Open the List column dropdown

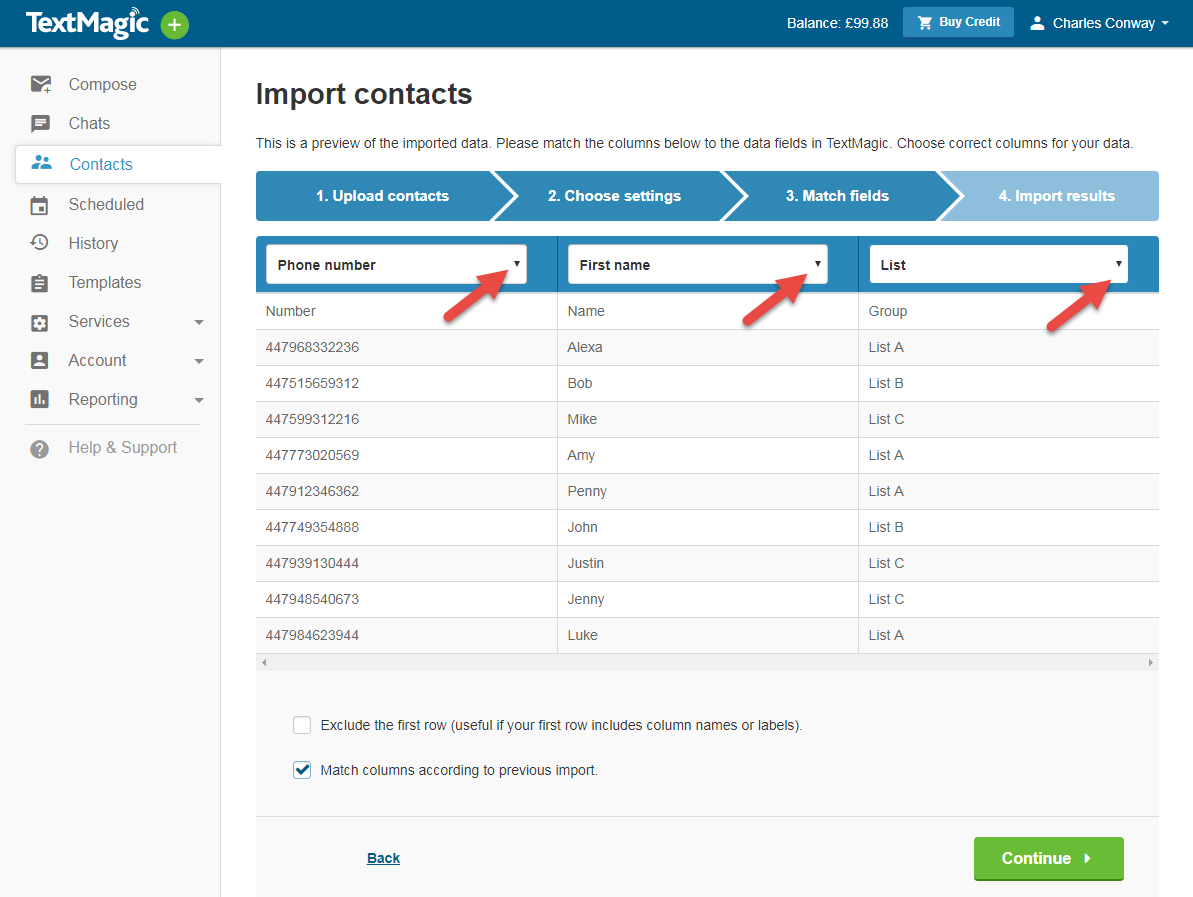[999, 265]
